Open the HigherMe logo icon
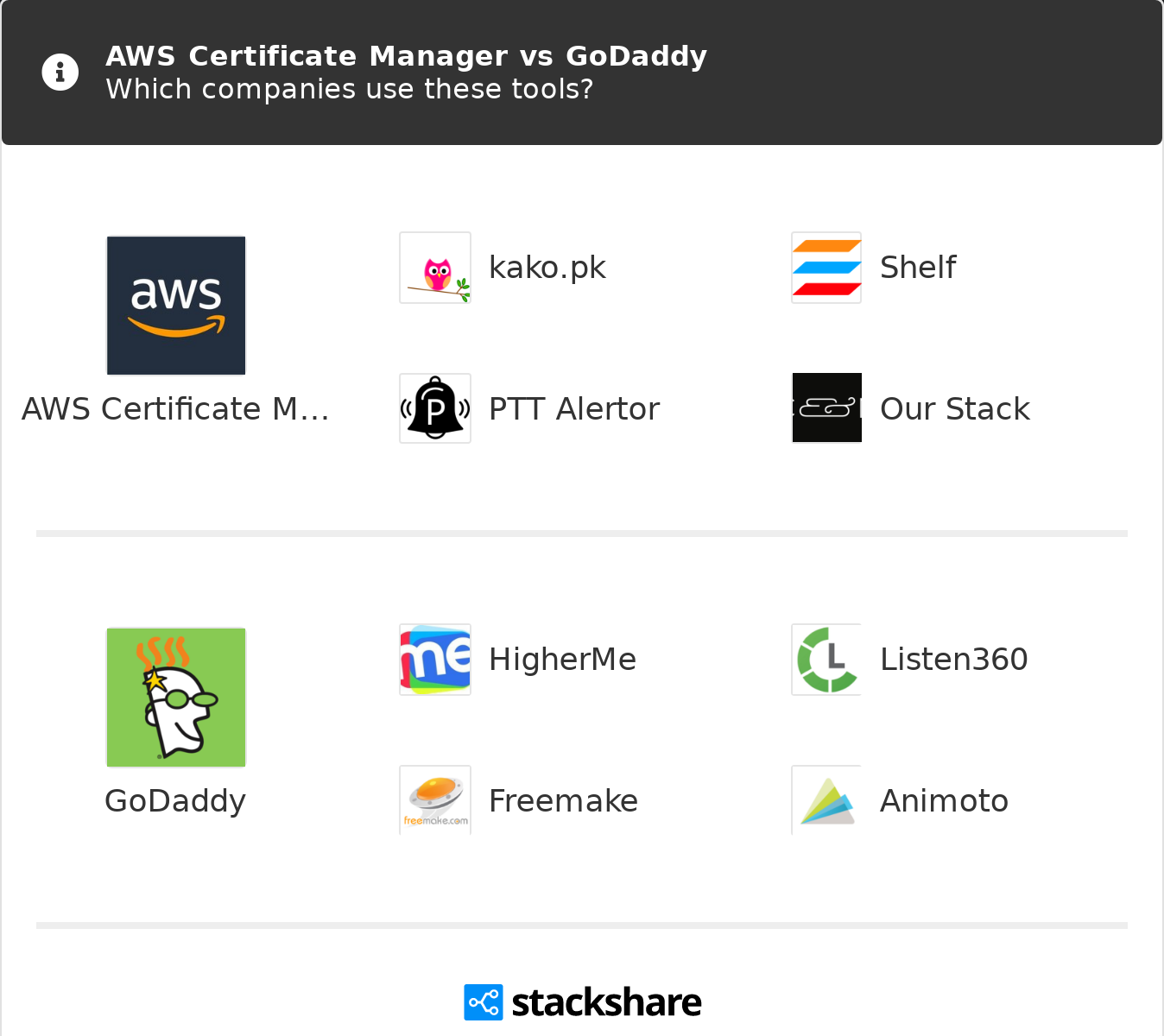Screen dimensions: 1164x1036 tap(435, 660)
